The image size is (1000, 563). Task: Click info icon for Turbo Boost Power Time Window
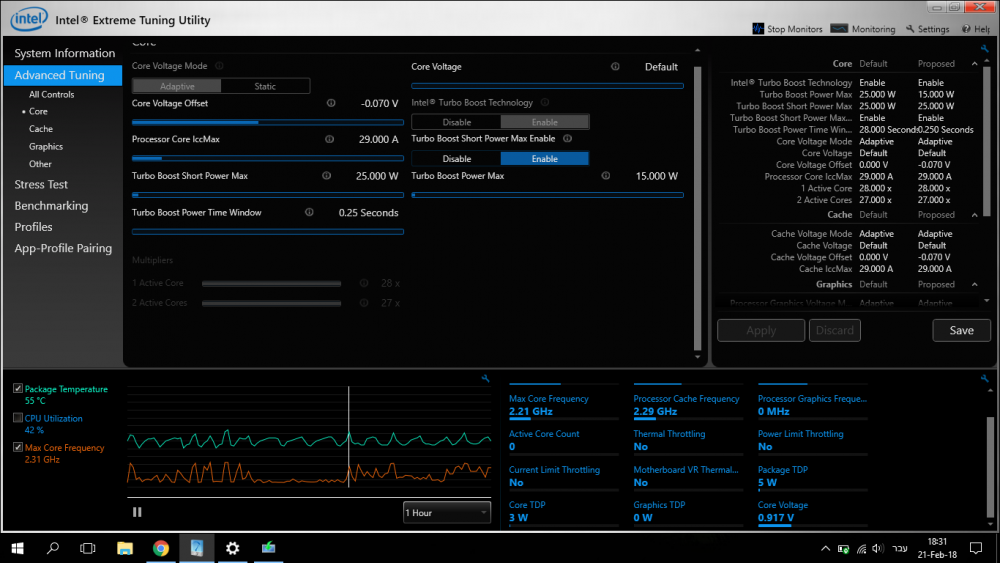(309, 212)
